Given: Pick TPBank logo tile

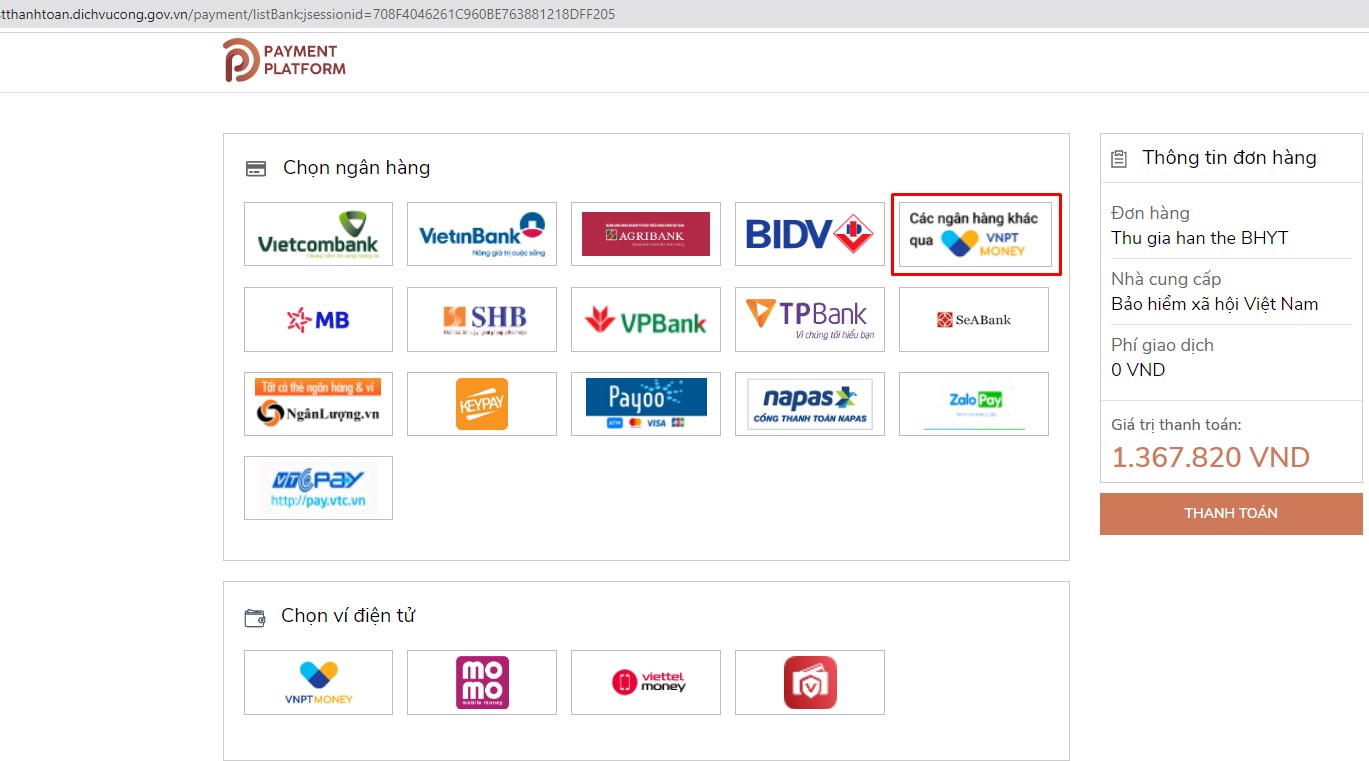Looking at the screenshot, I should pyautogui.click(x=810, y=320).
